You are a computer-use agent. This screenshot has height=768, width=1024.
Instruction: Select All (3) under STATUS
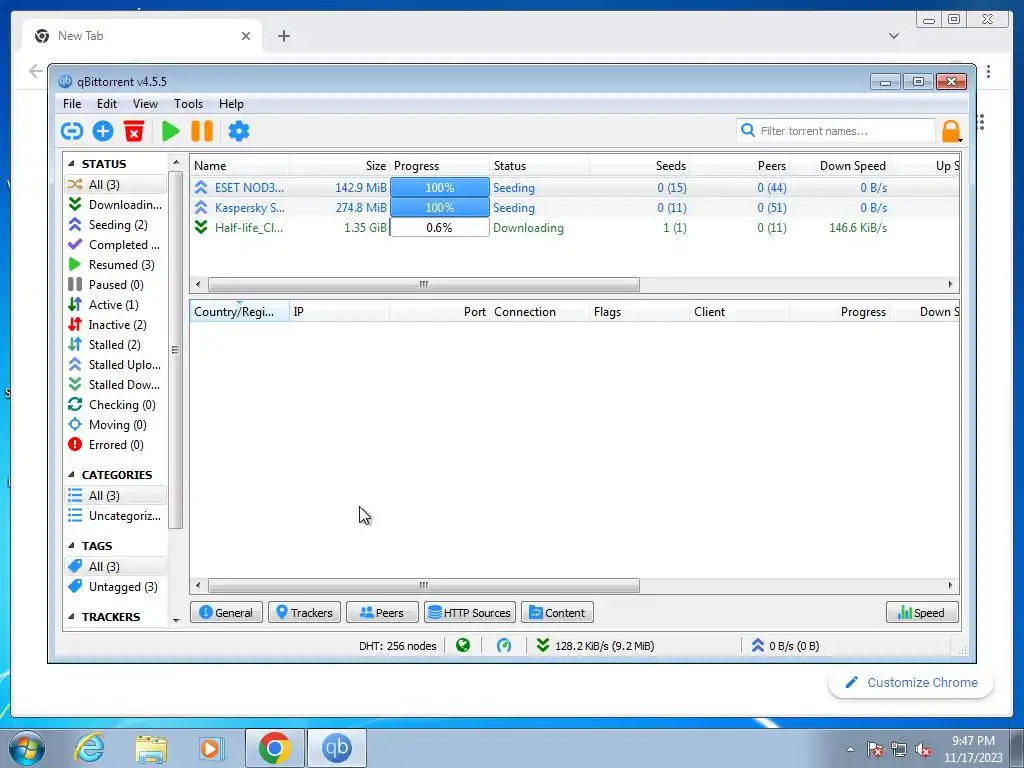click(116, 185)
